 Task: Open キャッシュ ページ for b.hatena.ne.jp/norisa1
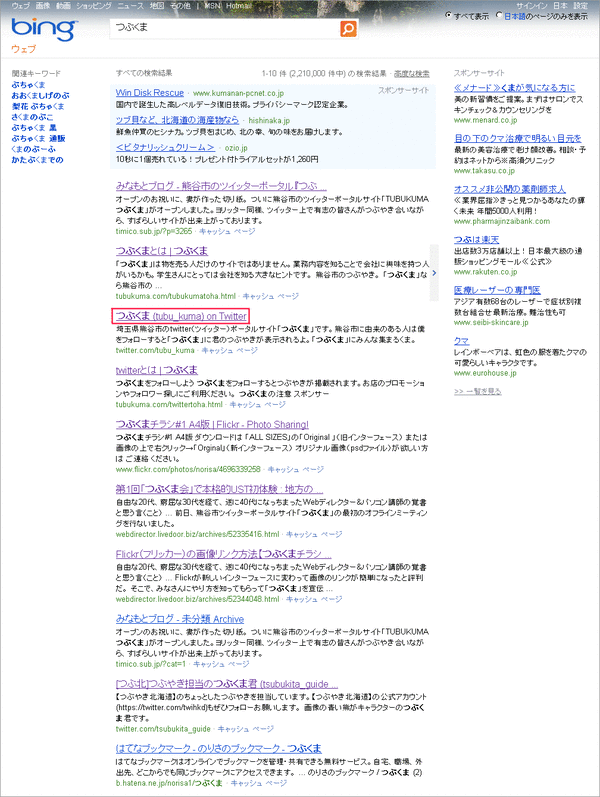click(x=259, y=783)
